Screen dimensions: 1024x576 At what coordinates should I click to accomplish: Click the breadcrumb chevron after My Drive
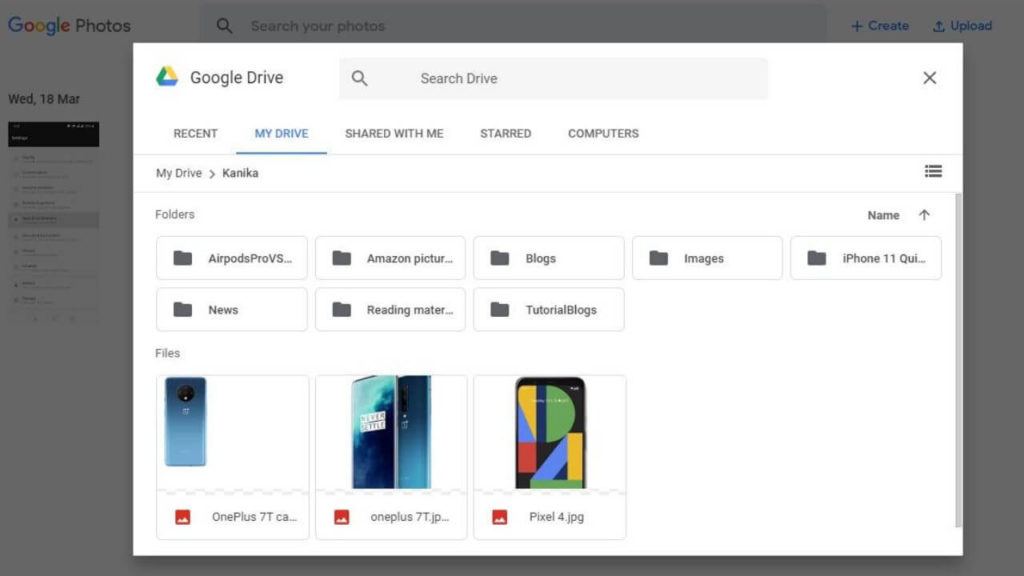tap(212, 174)
